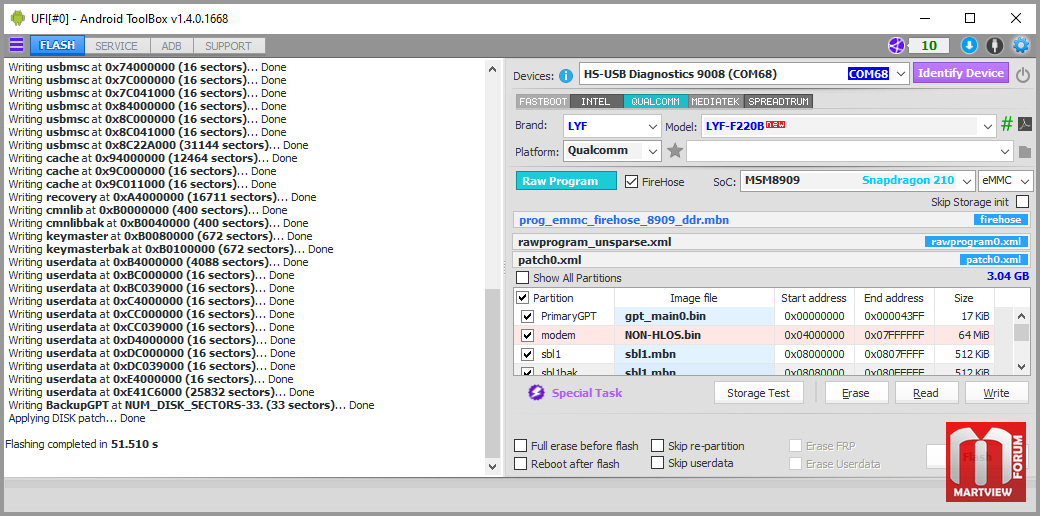Select the QUALCOMM mode tab
Image resolution: width=1040 pixels, height=516 pixels.
(x=655, y=101)
